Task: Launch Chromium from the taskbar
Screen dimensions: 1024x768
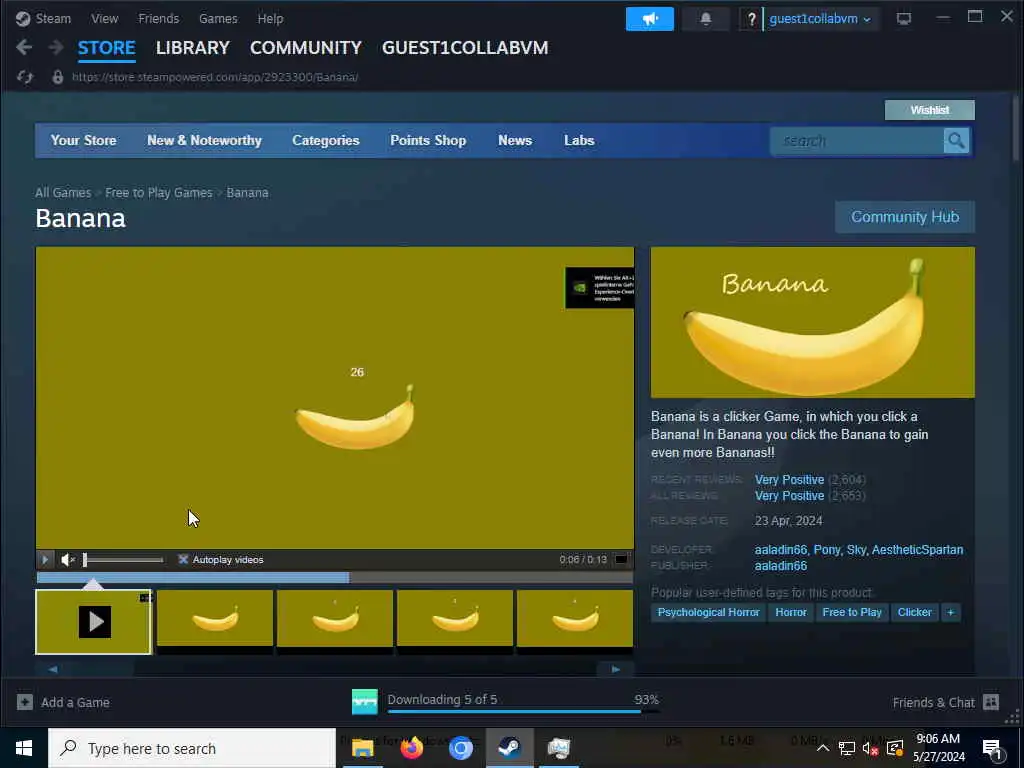Action: (460, 748)
